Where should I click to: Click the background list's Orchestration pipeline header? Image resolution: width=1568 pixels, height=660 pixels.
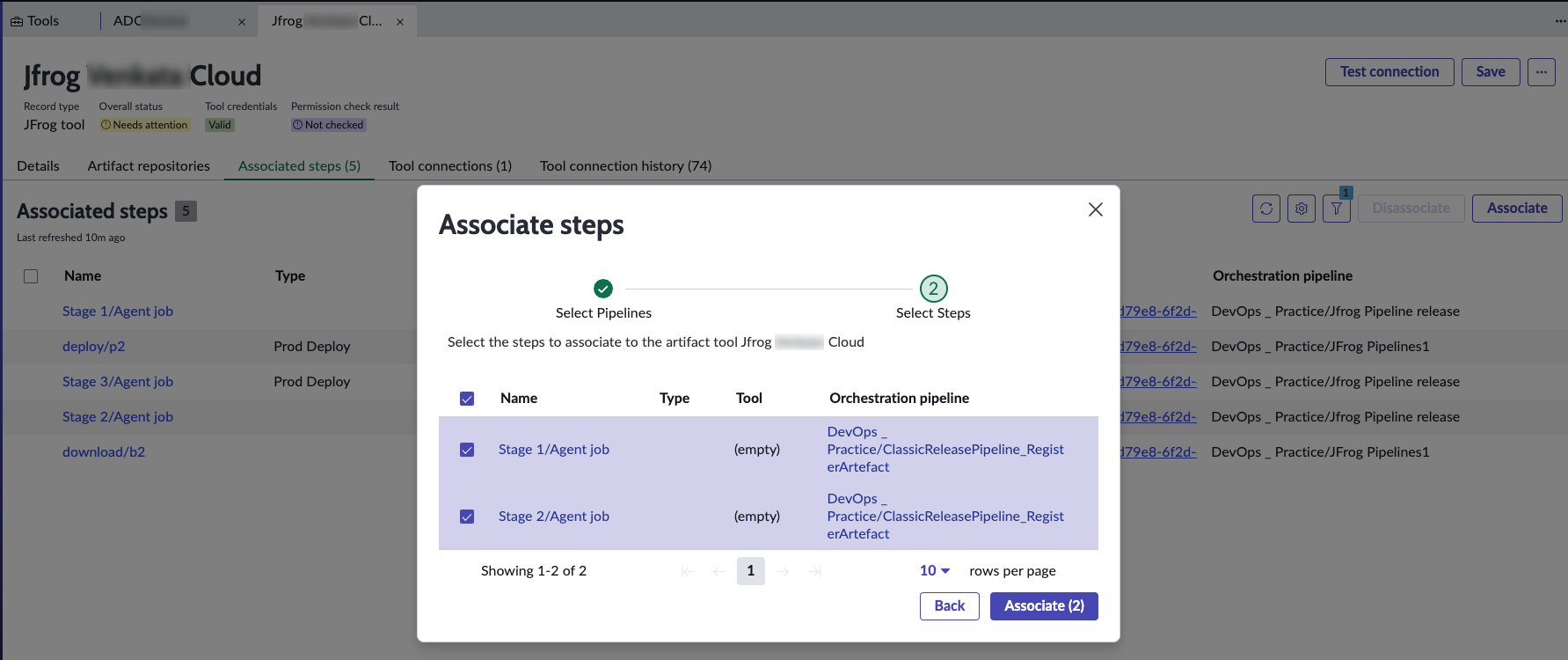[x=1282, y=276]
